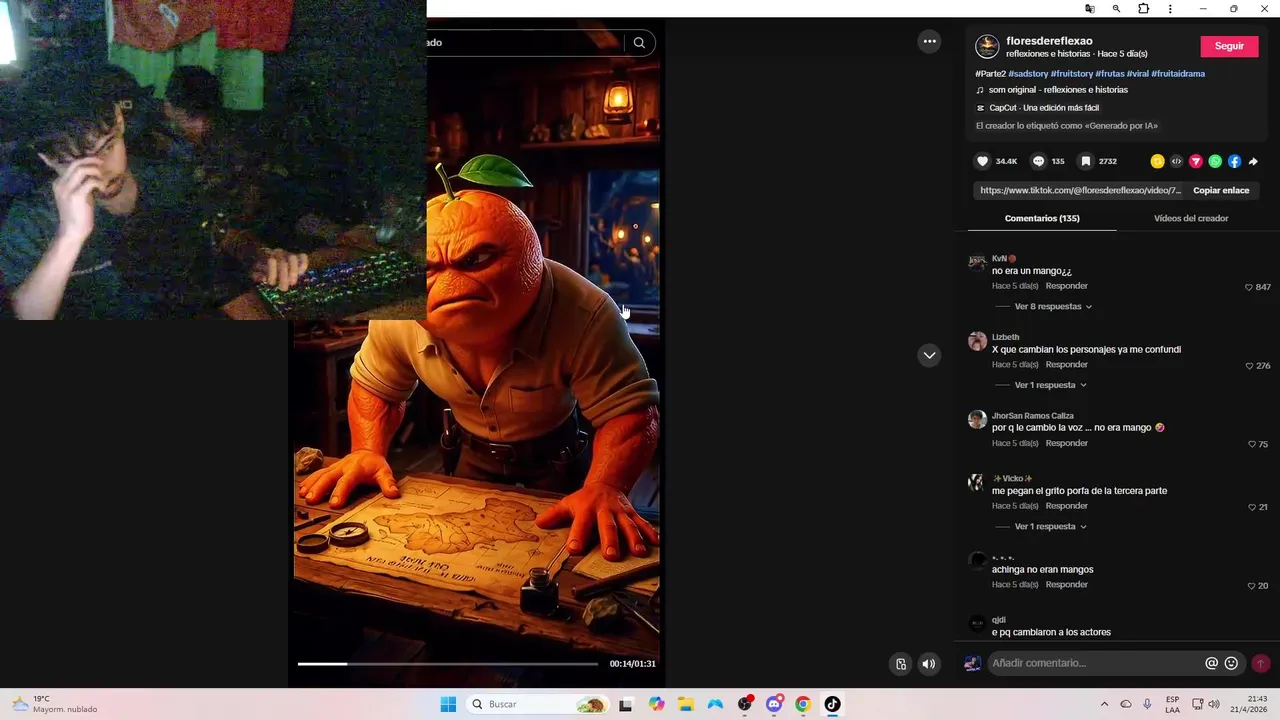Click the video URL text field
The width and height of the screenshot is (1280, 720).
pos(1080,190)
